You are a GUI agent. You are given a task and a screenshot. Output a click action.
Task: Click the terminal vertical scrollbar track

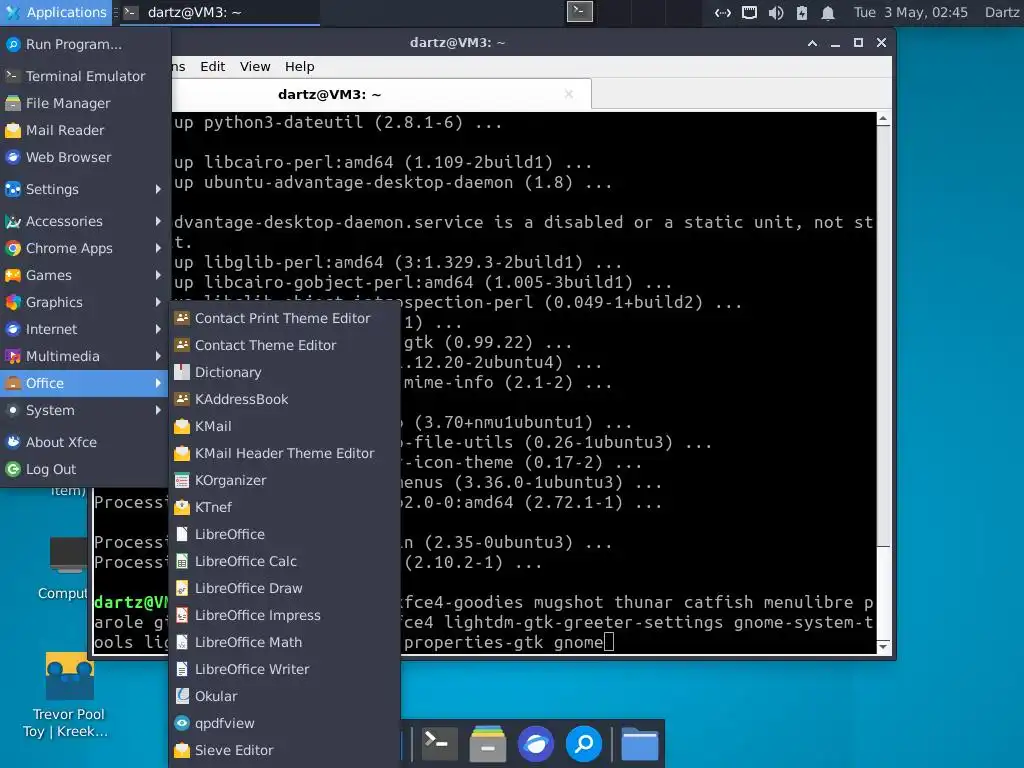pyautogui.click(x=884, y=382)
